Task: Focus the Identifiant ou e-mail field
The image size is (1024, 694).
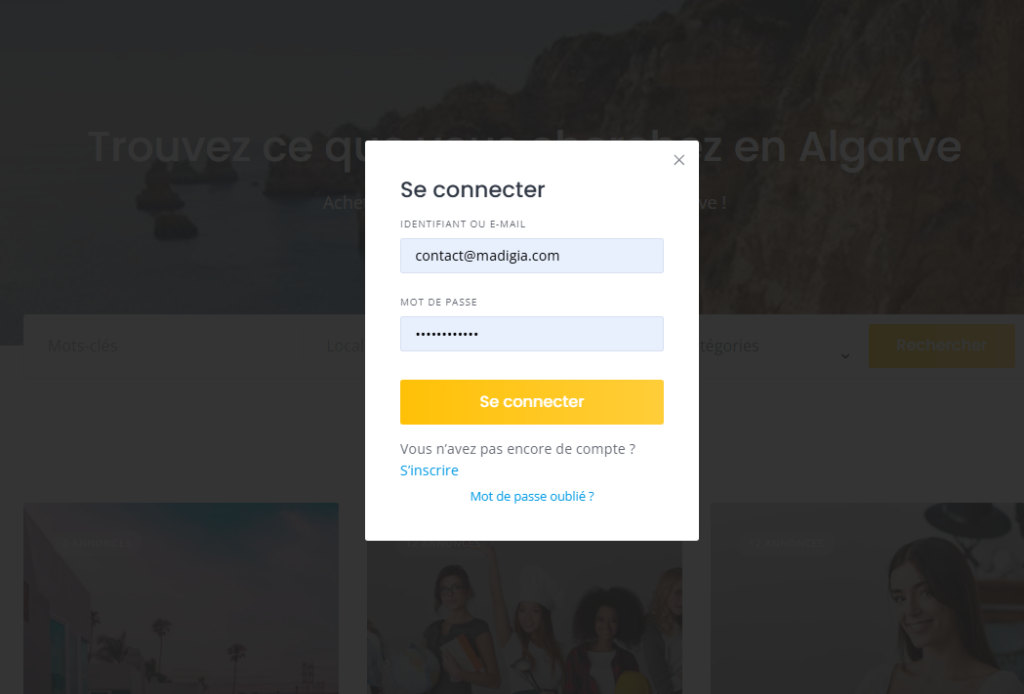Action: [532, 255]
